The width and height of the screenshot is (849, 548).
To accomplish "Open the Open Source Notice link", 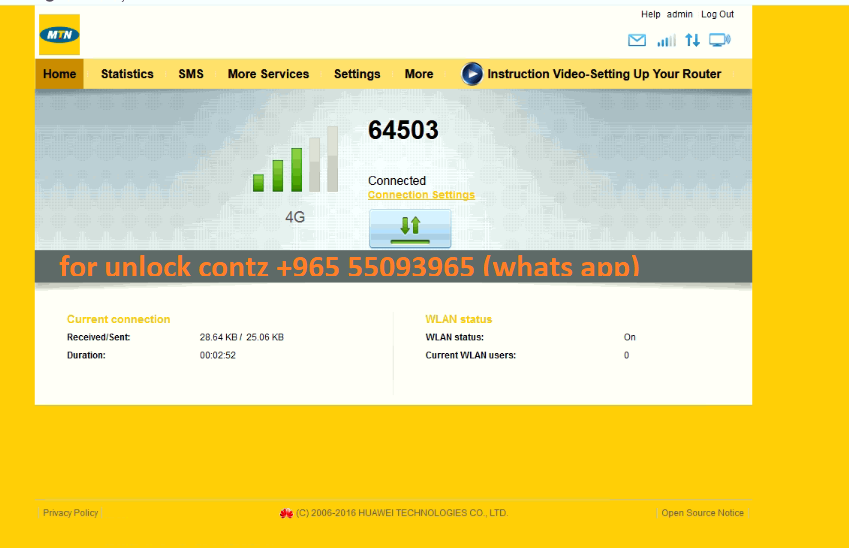I will (702, 513).
